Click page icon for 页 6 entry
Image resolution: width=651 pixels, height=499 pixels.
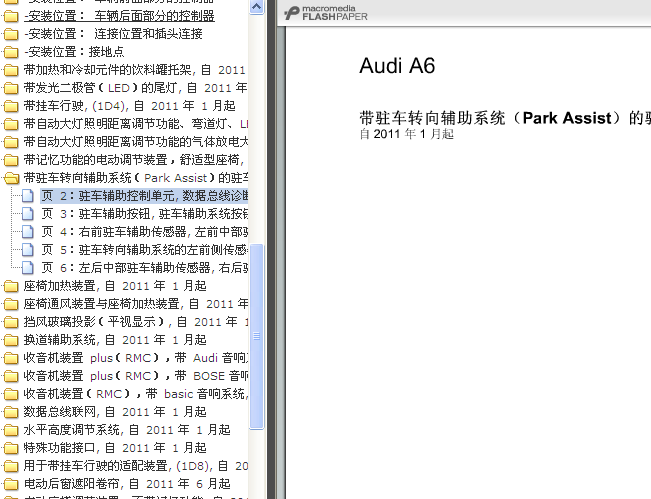coord(28,268)
